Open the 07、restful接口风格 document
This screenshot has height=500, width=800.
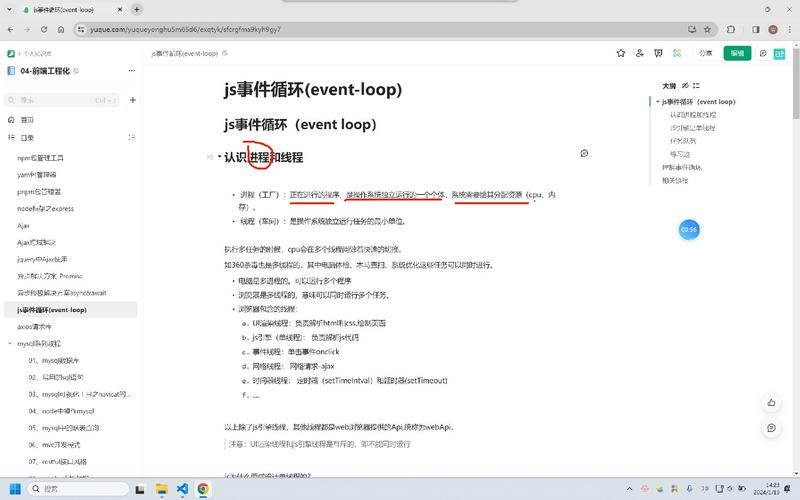click(57, 462)
